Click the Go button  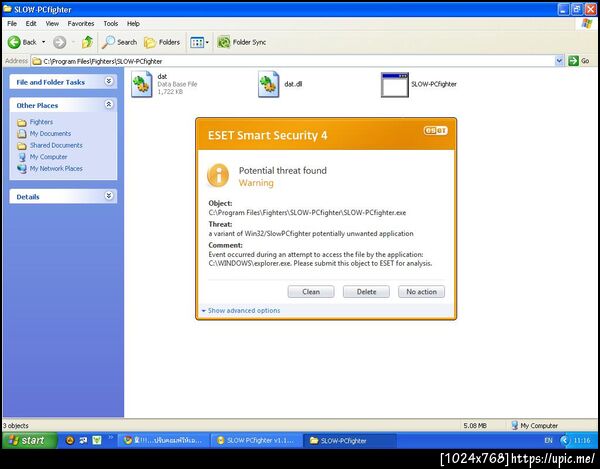tap(579, 61)
